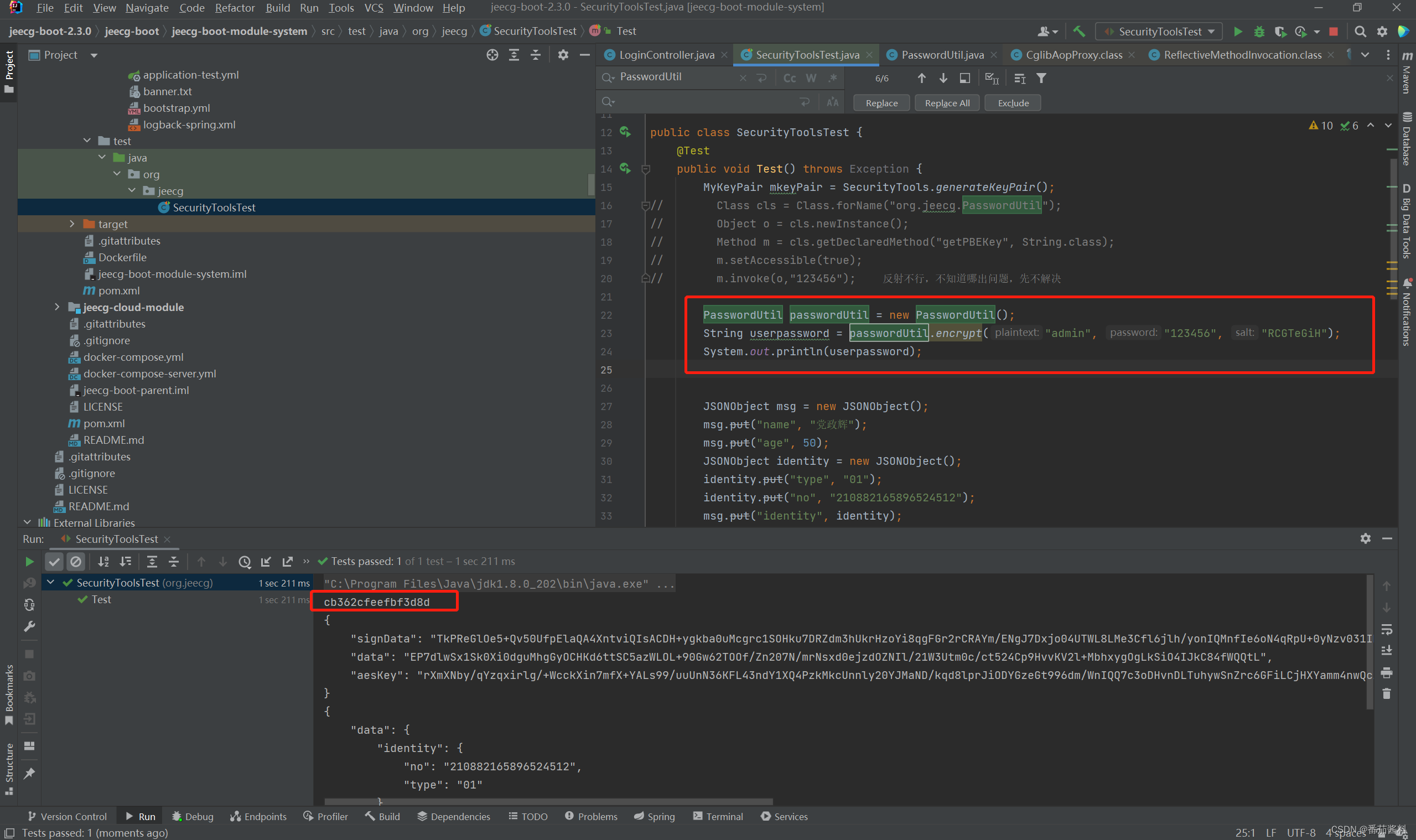The width and height of the screenshot is (1416, 840).
Task: Rerun tests in Run panel
Action: point(29,562)
